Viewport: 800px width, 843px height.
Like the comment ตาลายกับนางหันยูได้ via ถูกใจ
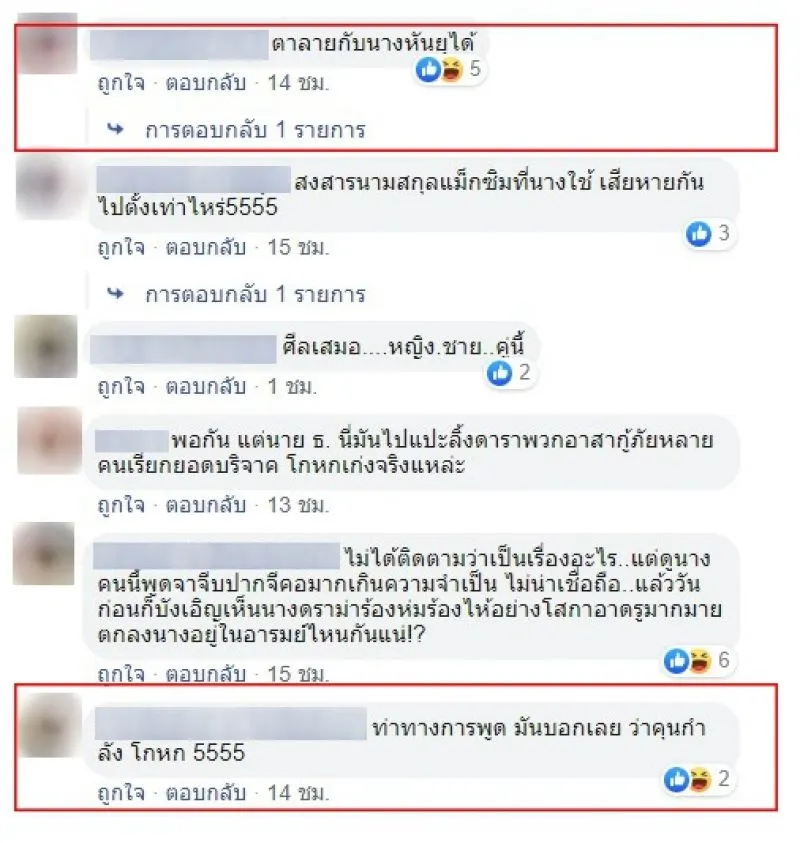121,83
